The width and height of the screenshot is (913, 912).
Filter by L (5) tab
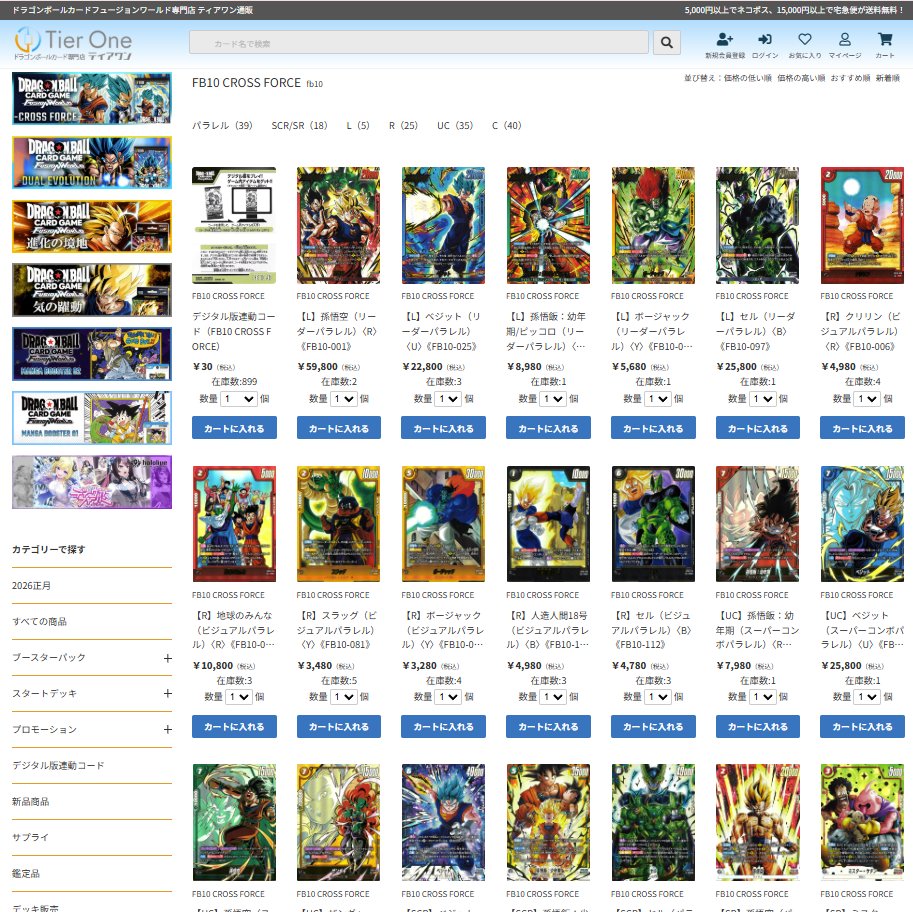tap(358, 125)
